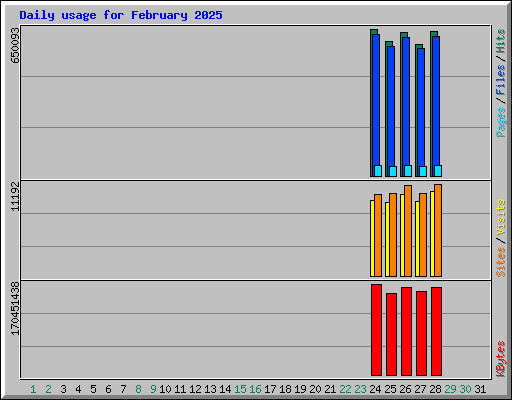Click the green day label 30 on the x-axis

pos(465,389)
